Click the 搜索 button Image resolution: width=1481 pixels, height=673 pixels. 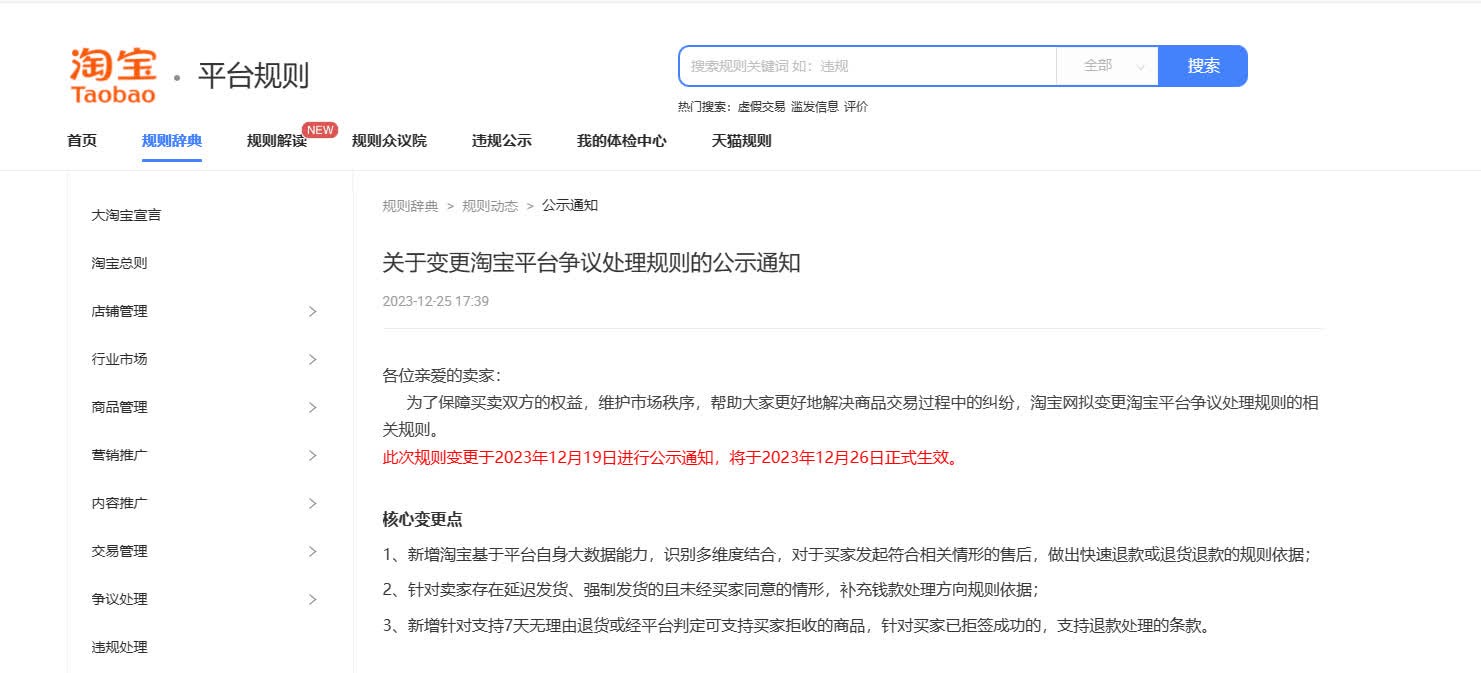click(x=1203, y=66)
